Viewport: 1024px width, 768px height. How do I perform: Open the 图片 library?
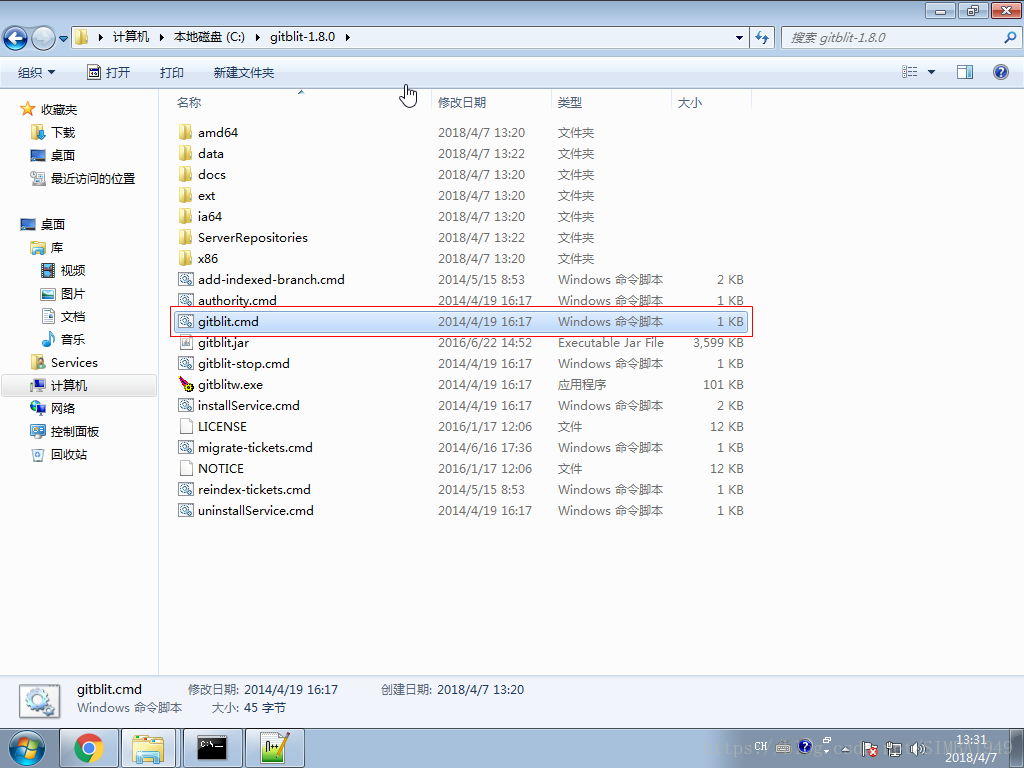(63, 293)
